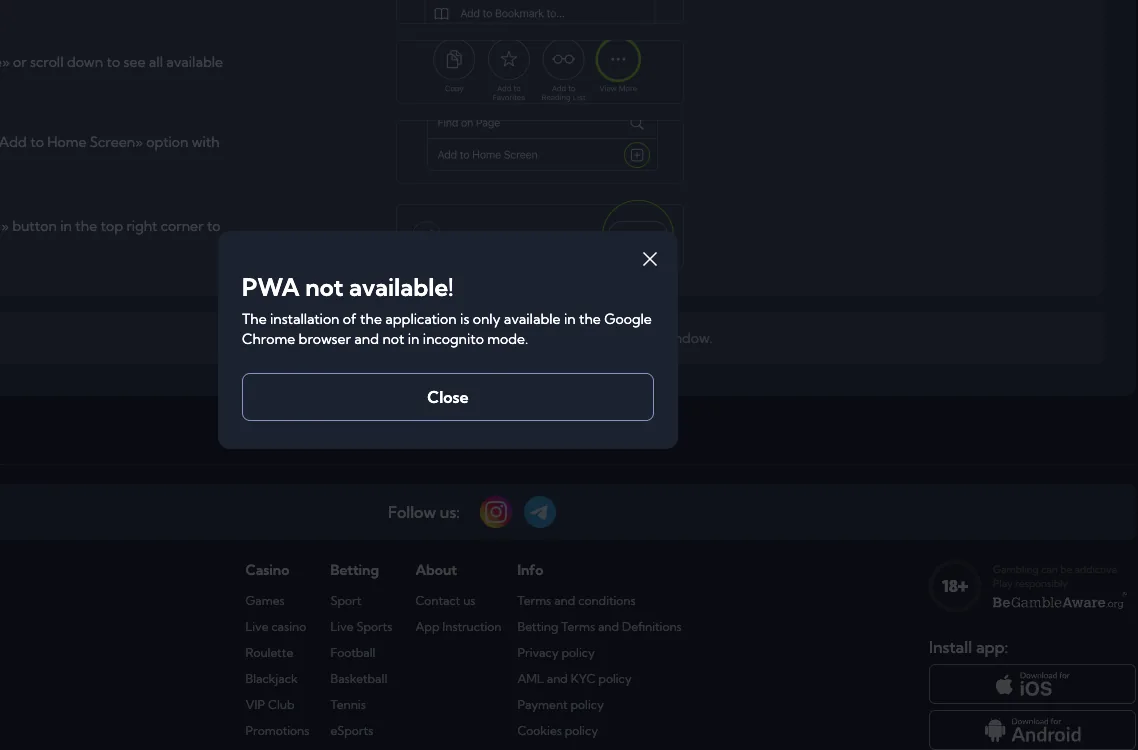Click the 18+ age restriction badge
Screen dimensions: 1138x750
(954, 586)
